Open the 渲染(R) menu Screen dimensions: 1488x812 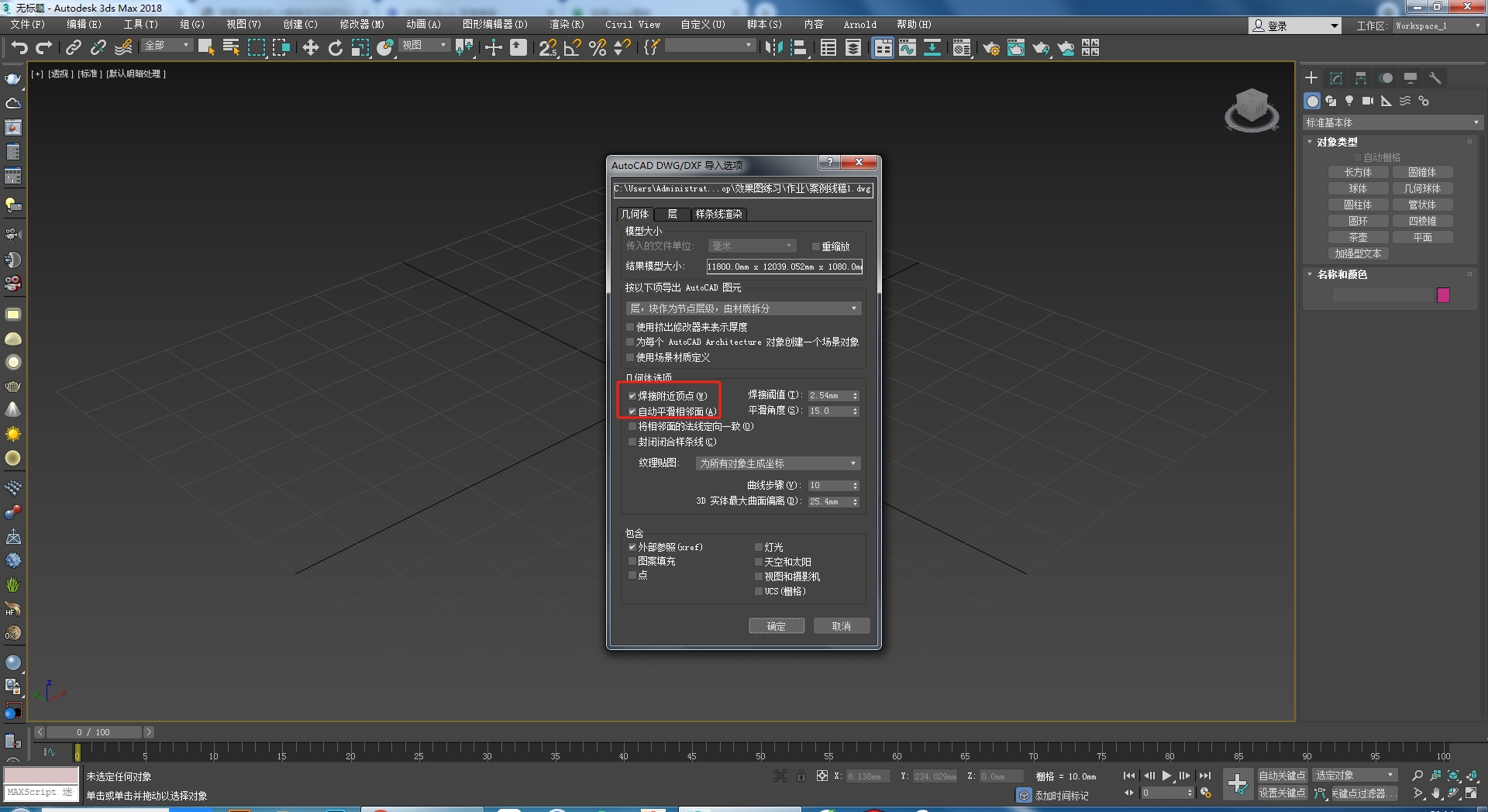pyautogui.click(x=567, y=25)
